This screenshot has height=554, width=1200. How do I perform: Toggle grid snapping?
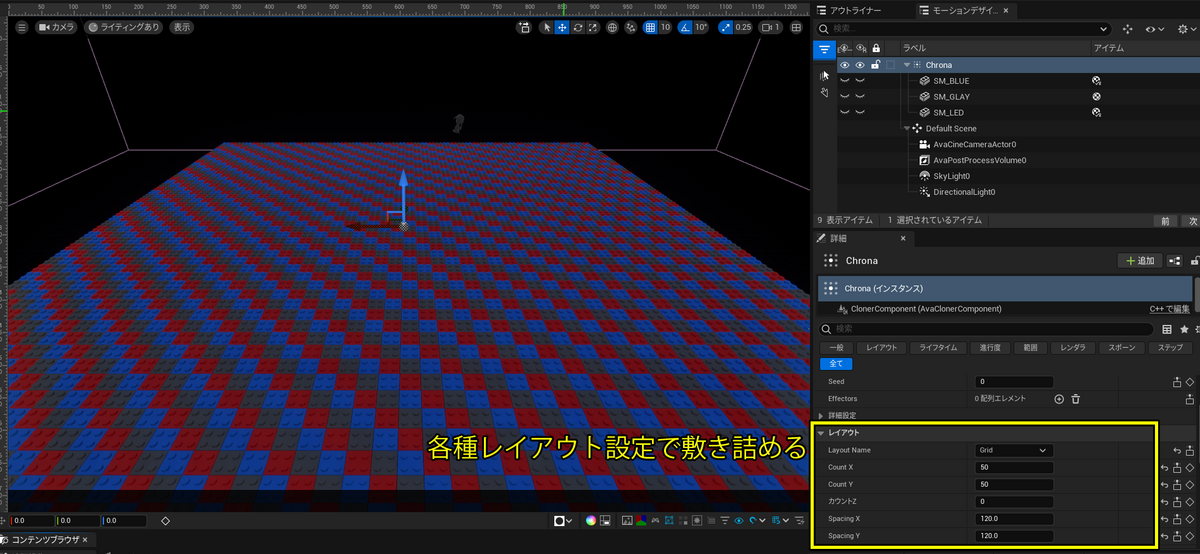[650, 28]
